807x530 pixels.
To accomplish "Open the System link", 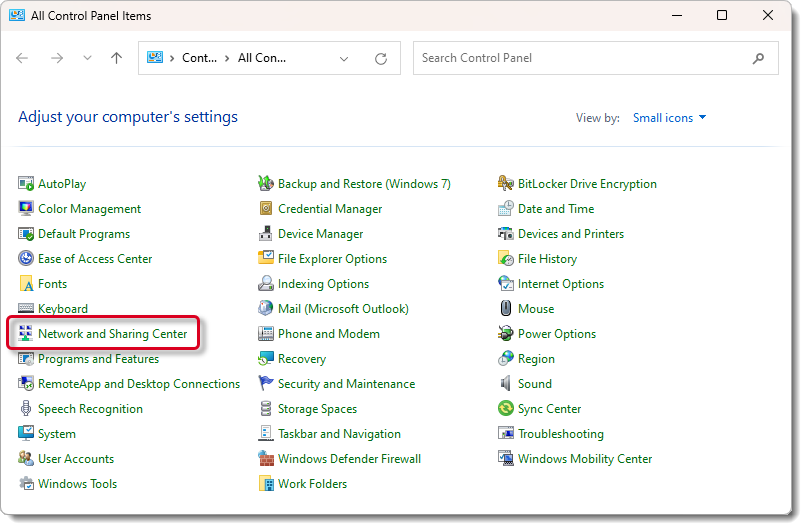I will 57,434.
